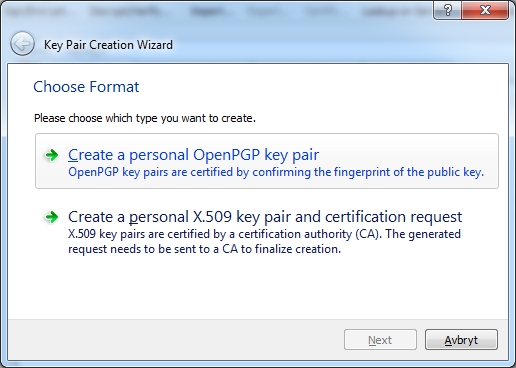Click the 'request needs to be sent' text line
The image size is (516, 368).
coord(204,249)
